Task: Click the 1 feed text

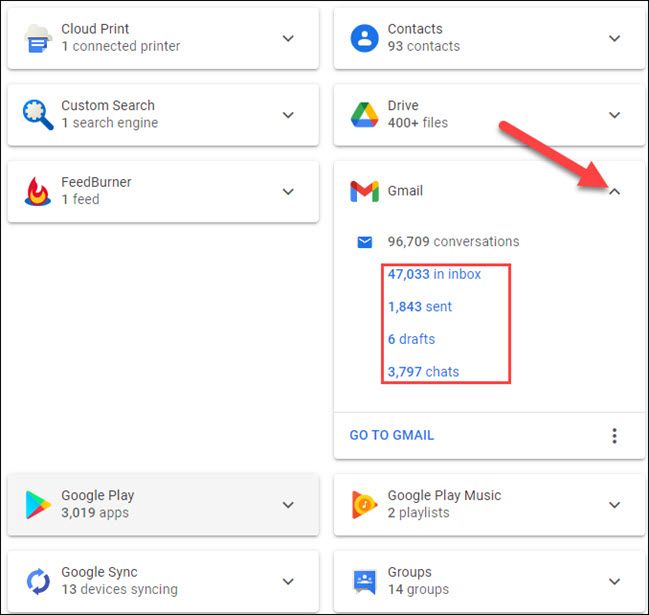Action: 80,199
